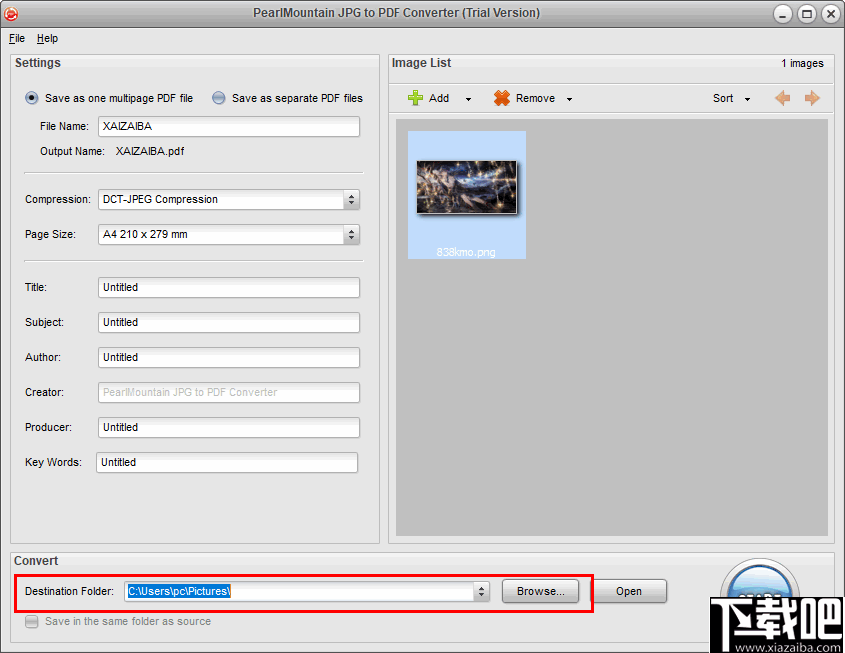Click the Open button
This screenshot has width=845, height=653.
(x=630, y=591)
